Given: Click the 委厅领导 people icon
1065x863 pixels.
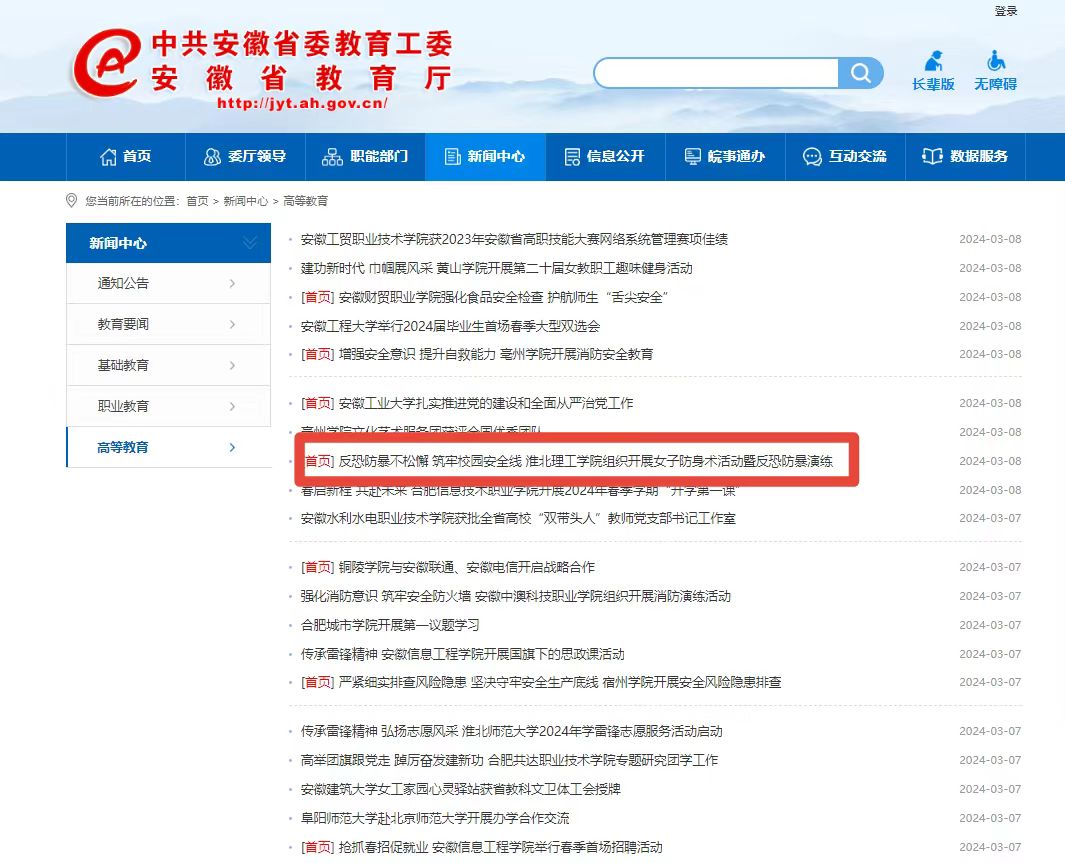Looking at the screenshot, I should 212,157.
